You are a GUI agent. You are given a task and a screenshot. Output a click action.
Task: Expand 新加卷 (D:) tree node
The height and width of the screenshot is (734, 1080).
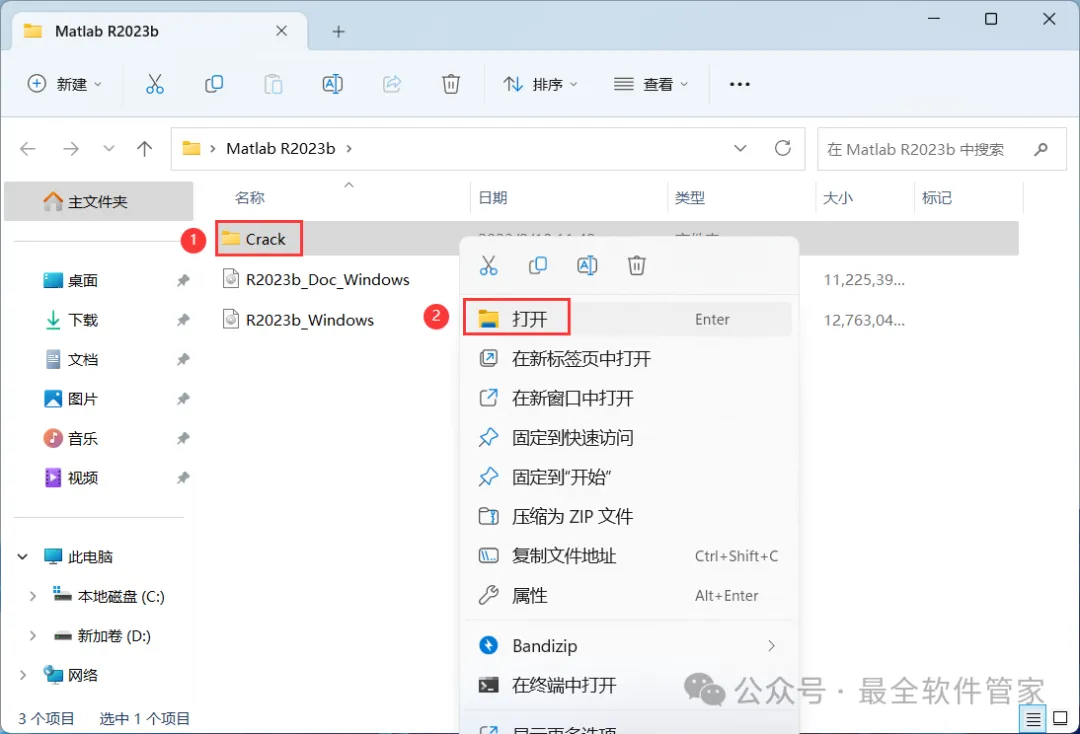coord(32,636)
